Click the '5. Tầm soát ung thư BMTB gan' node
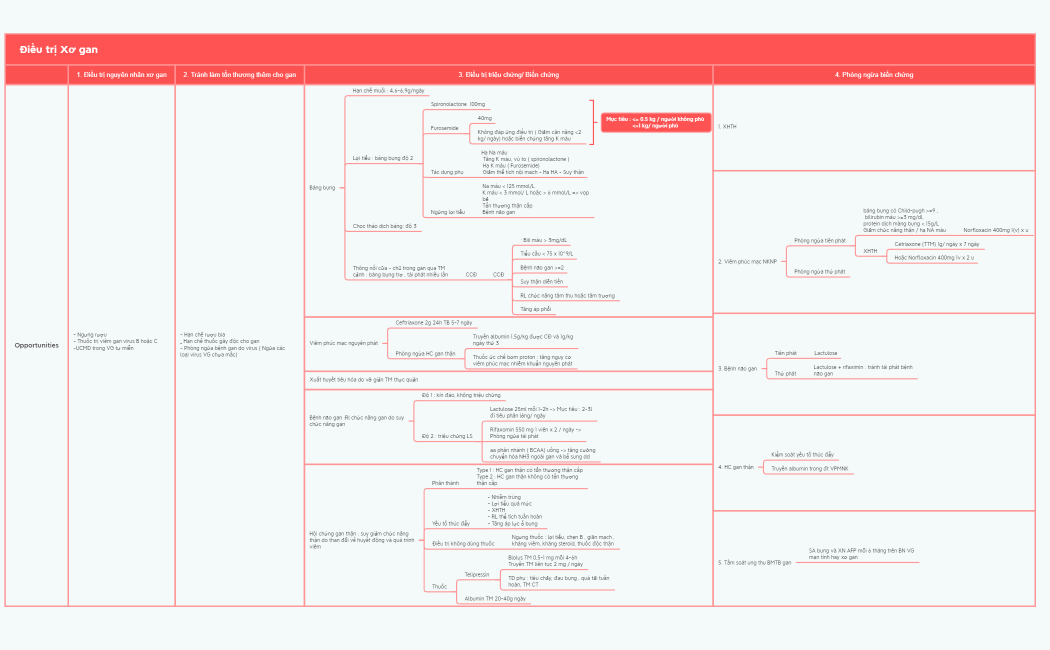The width and height of the screenshot is (1050, 650). [x=755, y=563]
